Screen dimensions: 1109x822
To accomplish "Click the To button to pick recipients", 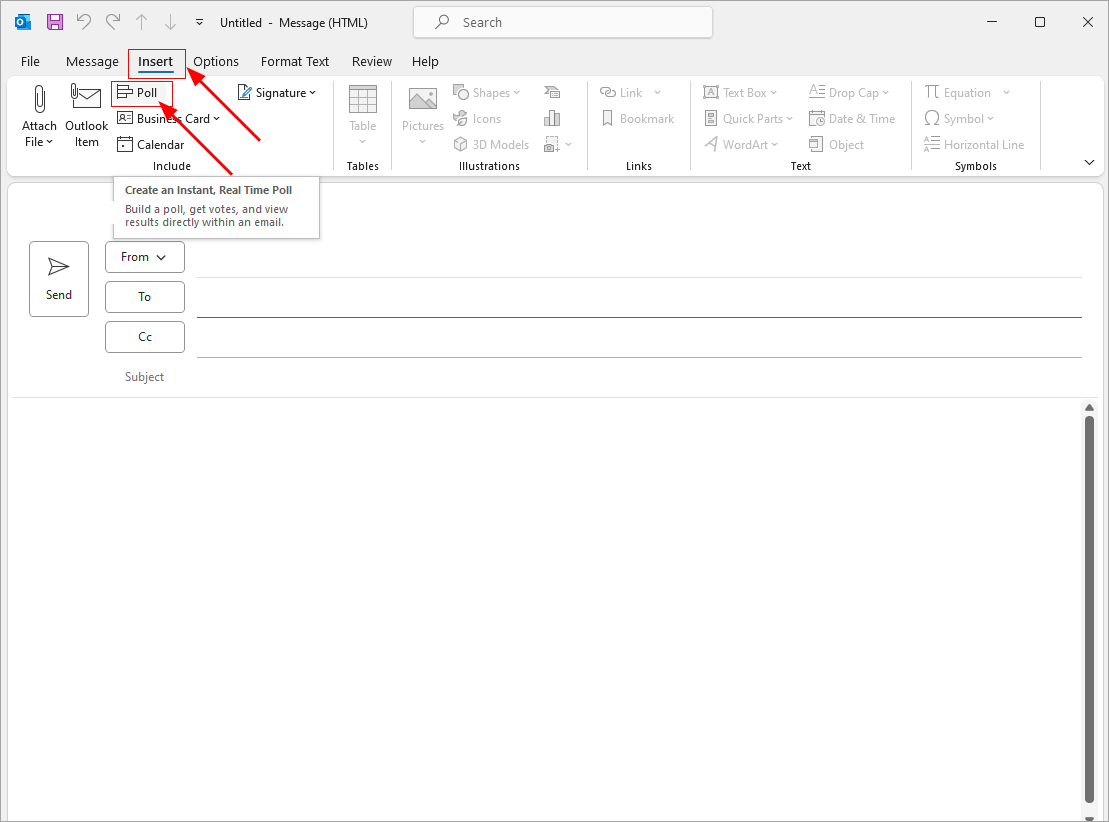I will 144,297.
